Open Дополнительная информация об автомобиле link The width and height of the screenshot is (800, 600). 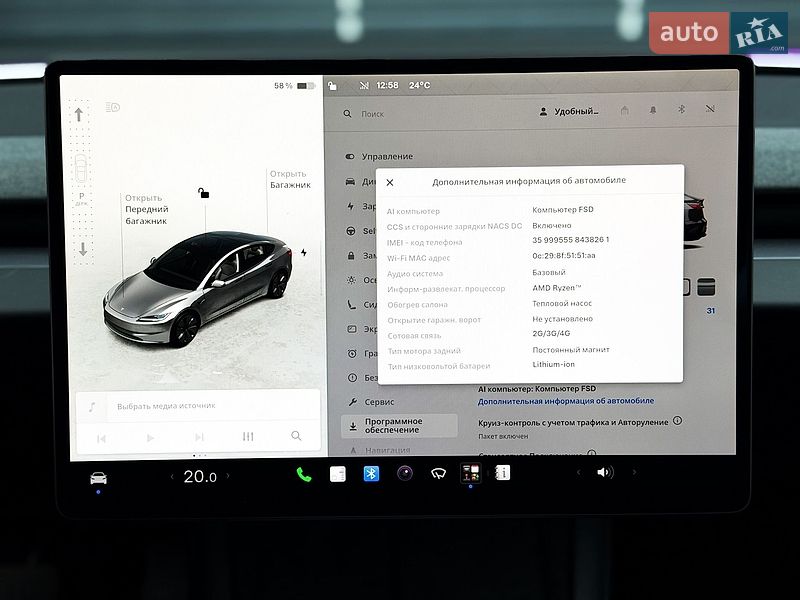click(565, 401)
